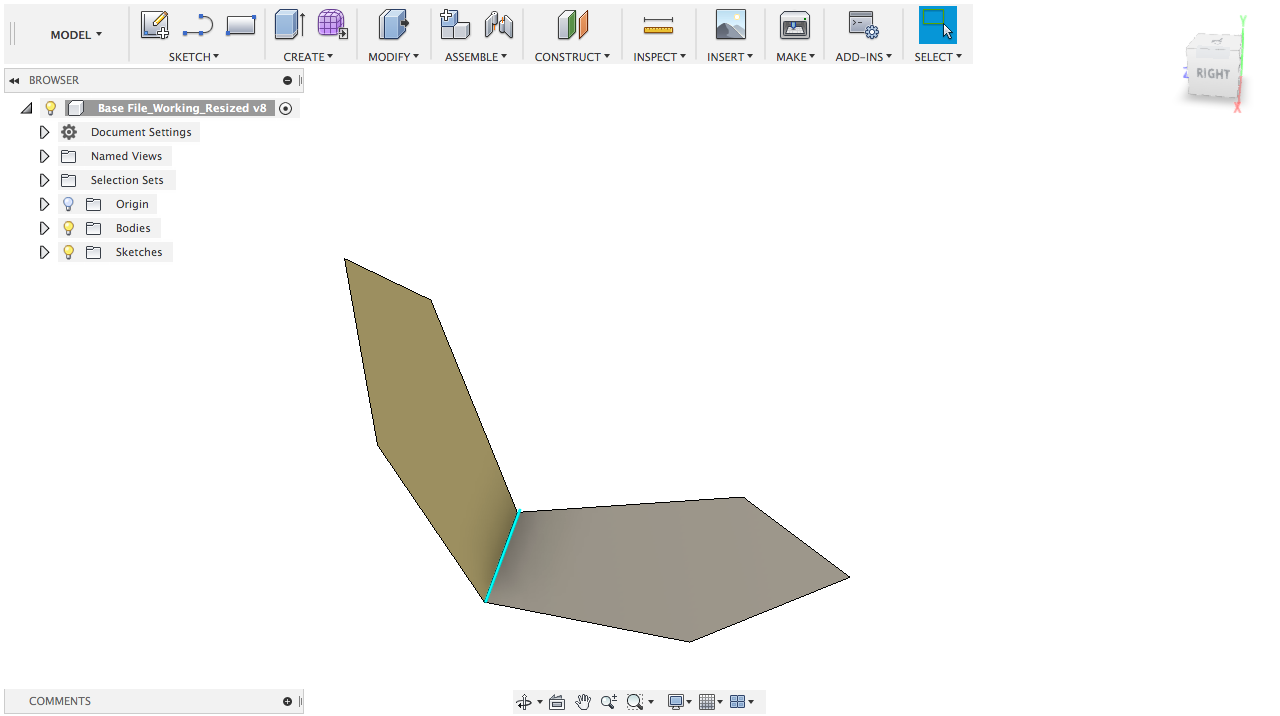The width and height of the screenshot is (1280, 716).
Task: Click the activate component radio button
Action: pos(286,108)
